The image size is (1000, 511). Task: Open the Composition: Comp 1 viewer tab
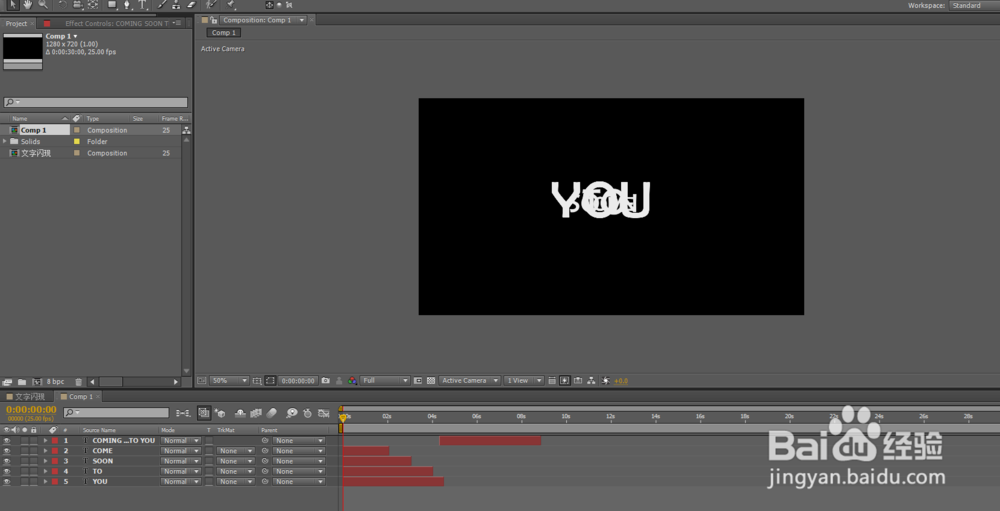click(258, 20)
